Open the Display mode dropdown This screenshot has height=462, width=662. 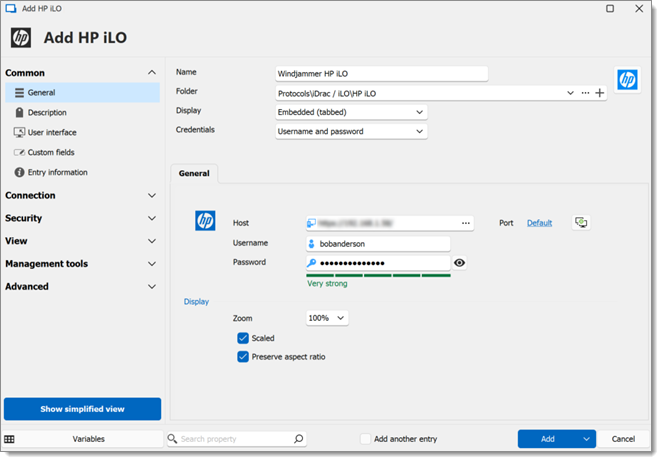click(351, 112)
